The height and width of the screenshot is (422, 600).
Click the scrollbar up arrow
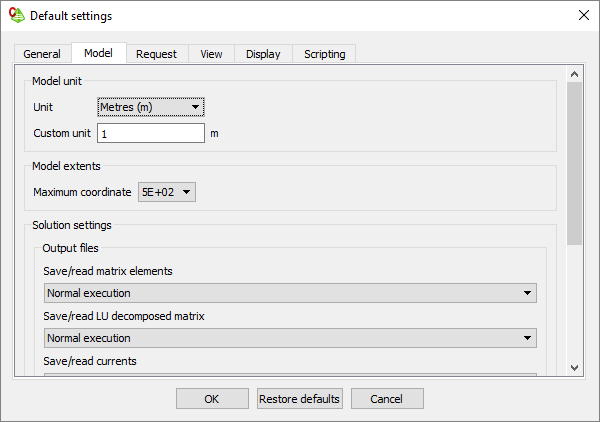(x=574, y=74)
